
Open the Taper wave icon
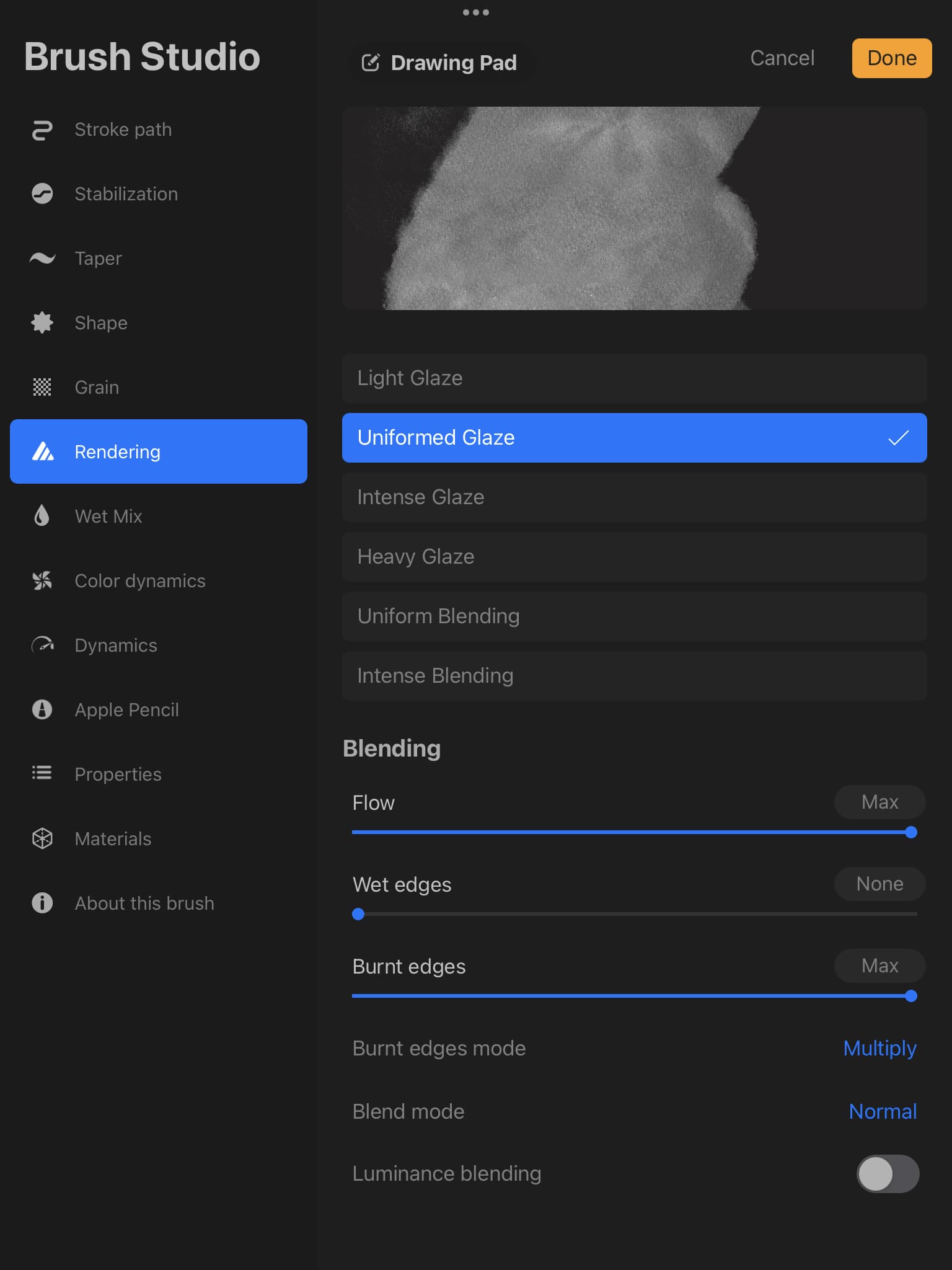[42, 259]
